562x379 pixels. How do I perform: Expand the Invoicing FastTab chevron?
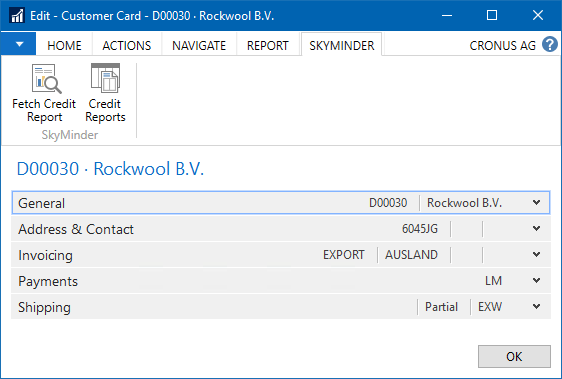tap(536, 255)
